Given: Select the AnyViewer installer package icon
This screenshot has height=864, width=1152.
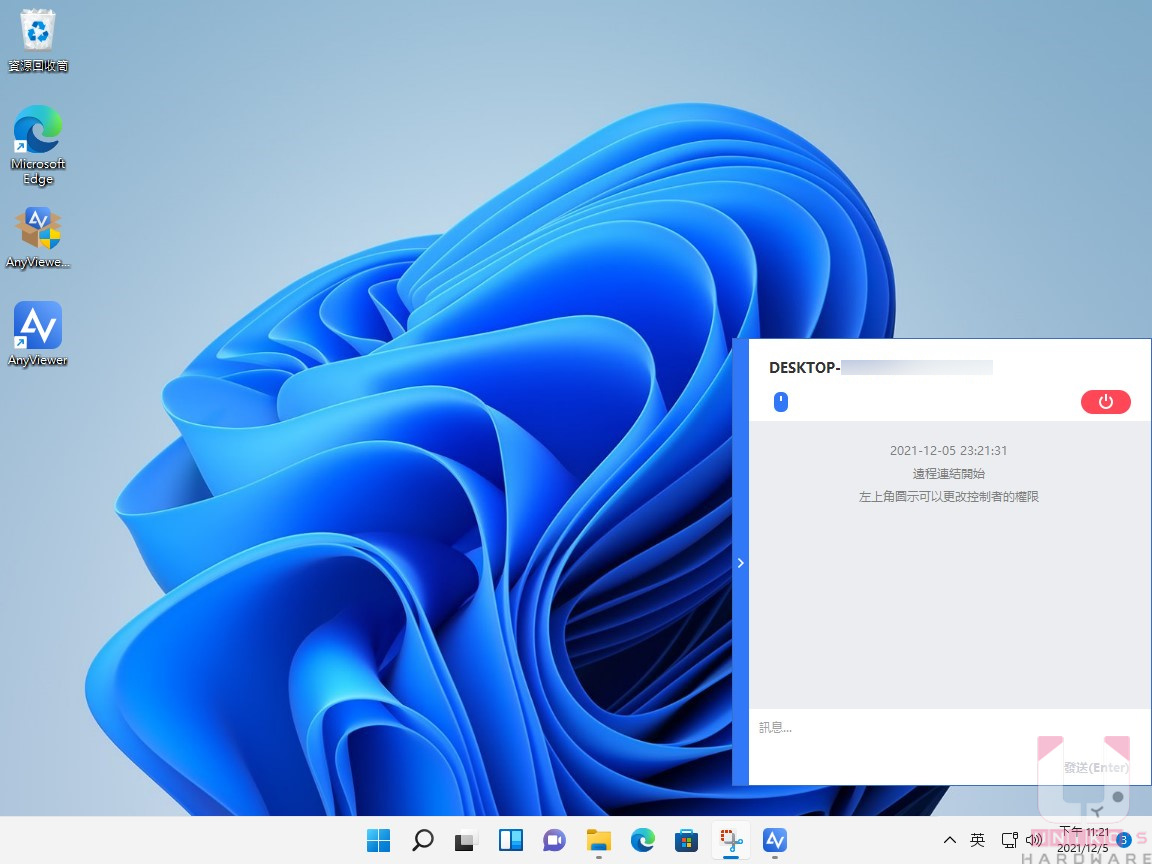Looking at the screenshot, I should coord(37,237).
